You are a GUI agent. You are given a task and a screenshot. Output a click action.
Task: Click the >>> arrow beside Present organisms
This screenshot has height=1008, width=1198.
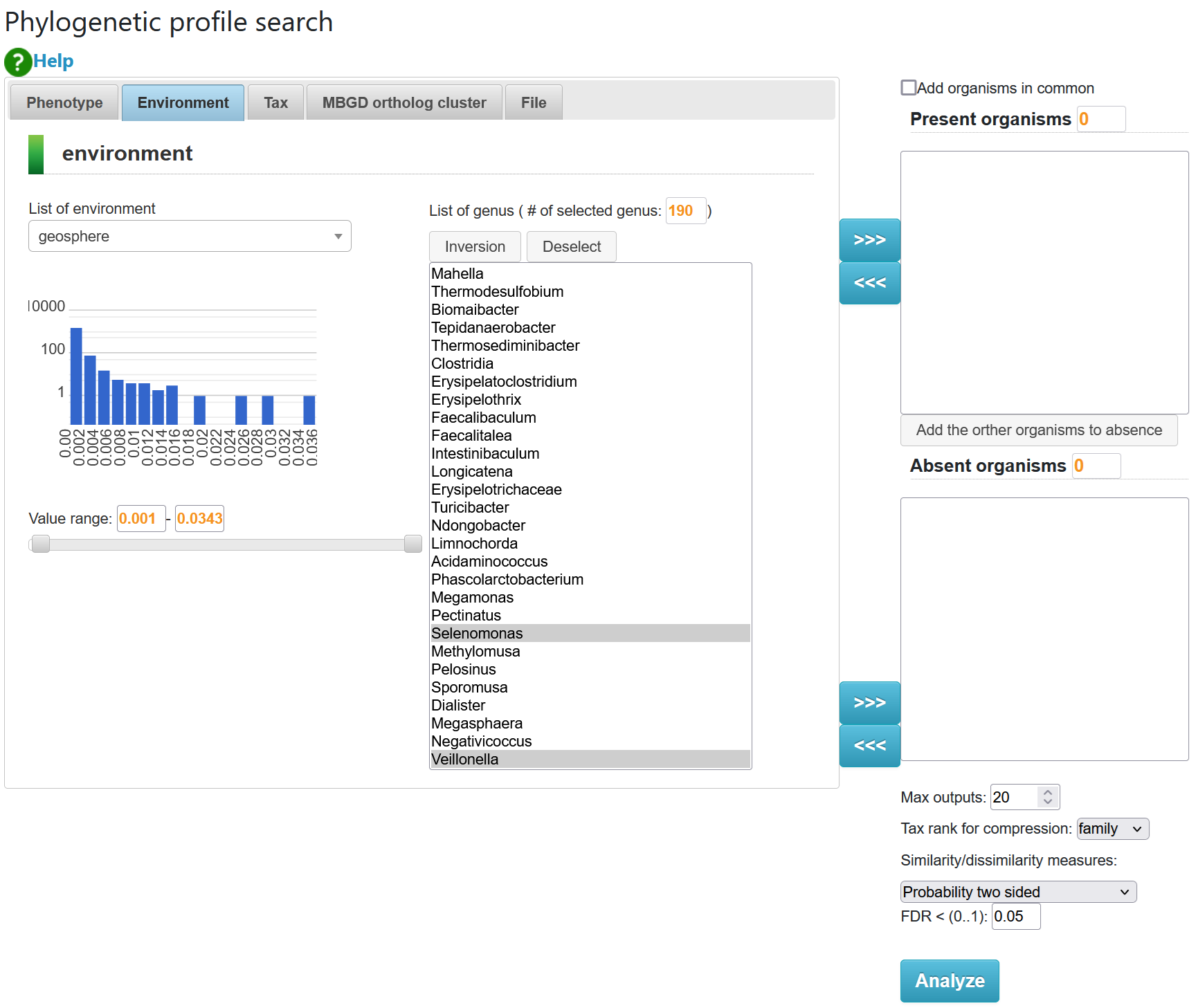869,240
